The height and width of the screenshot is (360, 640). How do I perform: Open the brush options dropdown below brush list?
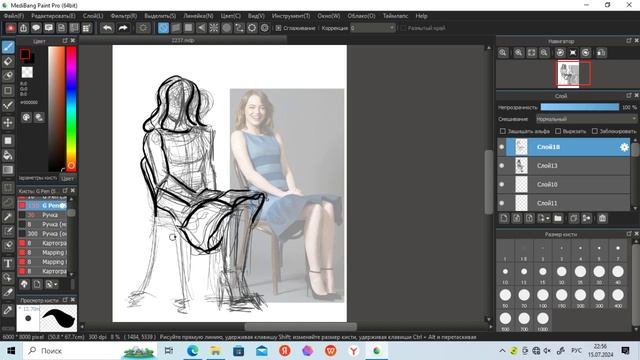(x=52, y=284)
